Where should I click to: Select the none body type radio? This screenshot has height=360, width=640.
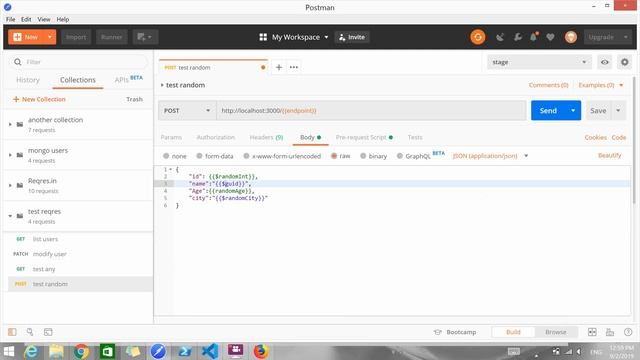click(166, 156)
